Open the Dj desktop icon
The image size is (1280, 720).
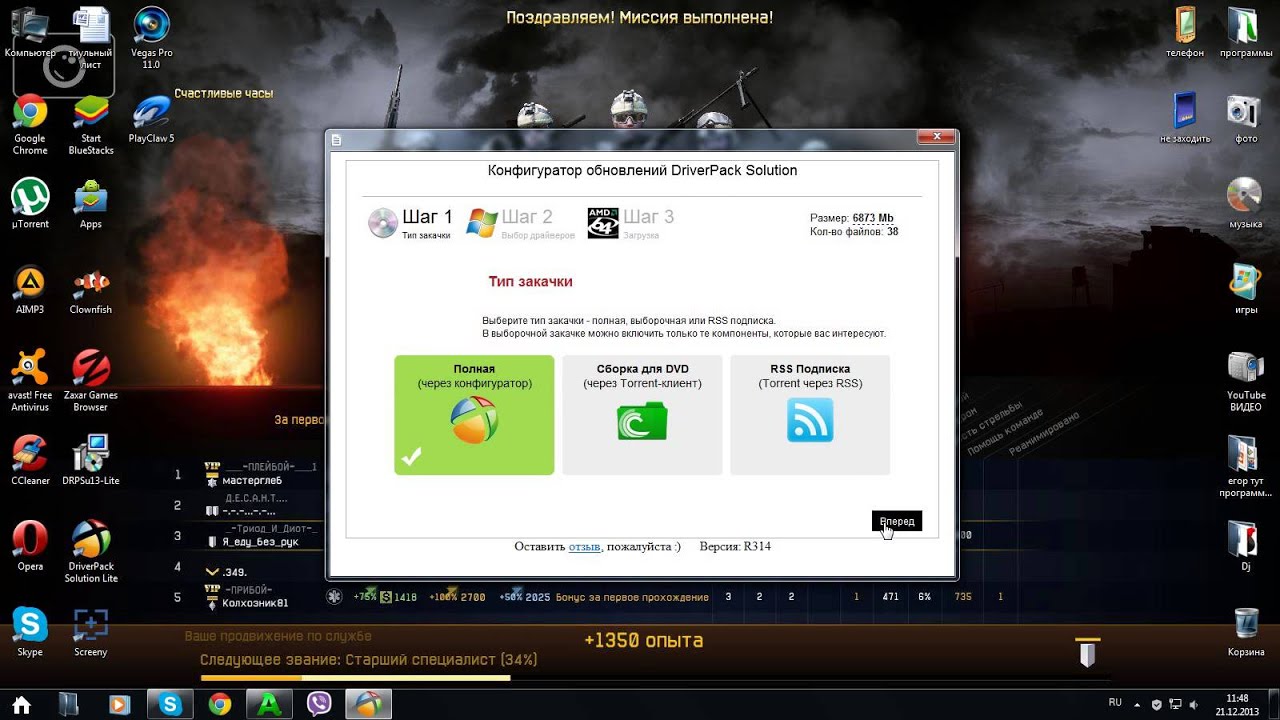(x=1245, y=546)
